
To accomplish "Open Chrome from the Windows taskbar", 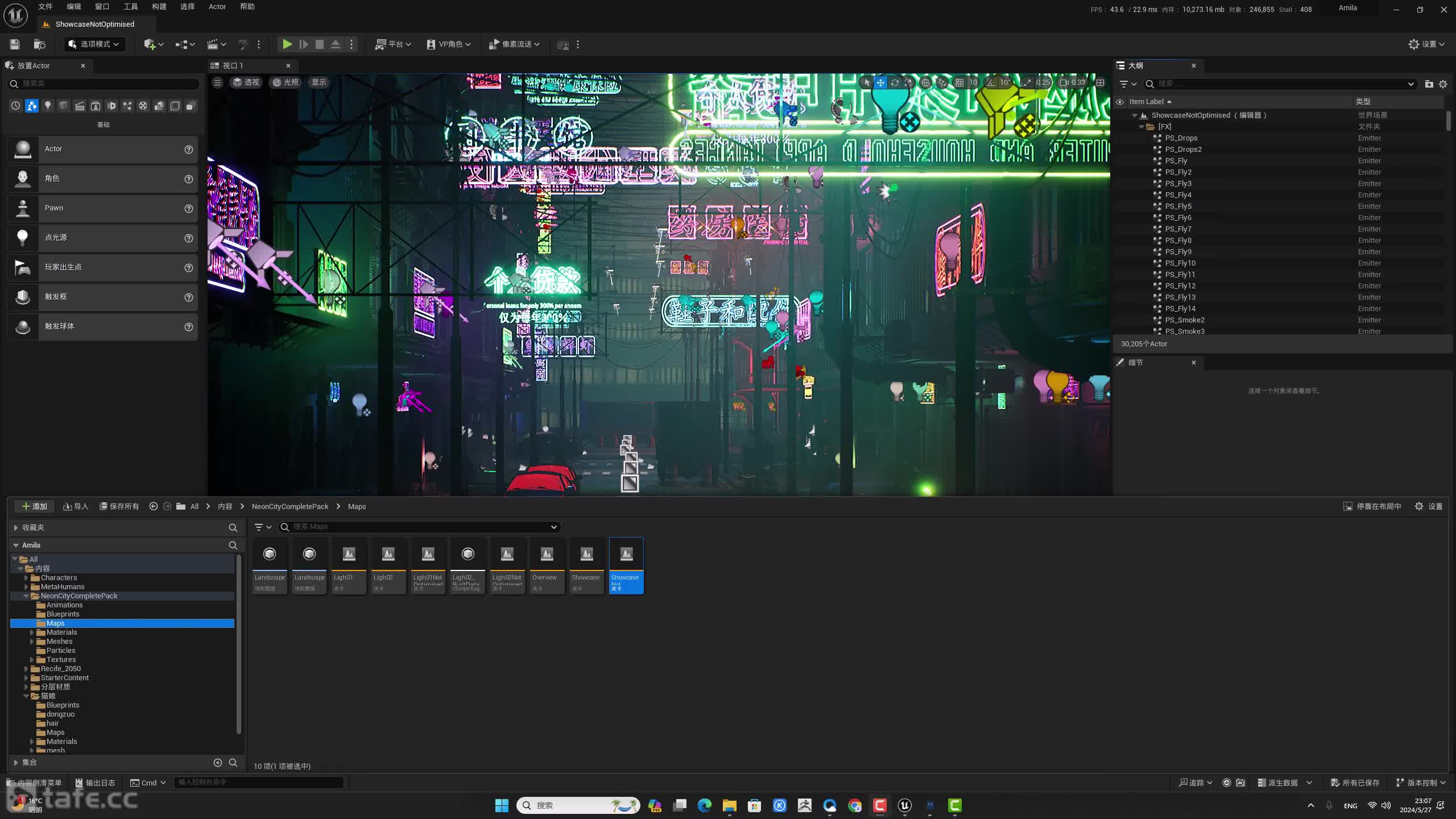I will coord(855,805).
